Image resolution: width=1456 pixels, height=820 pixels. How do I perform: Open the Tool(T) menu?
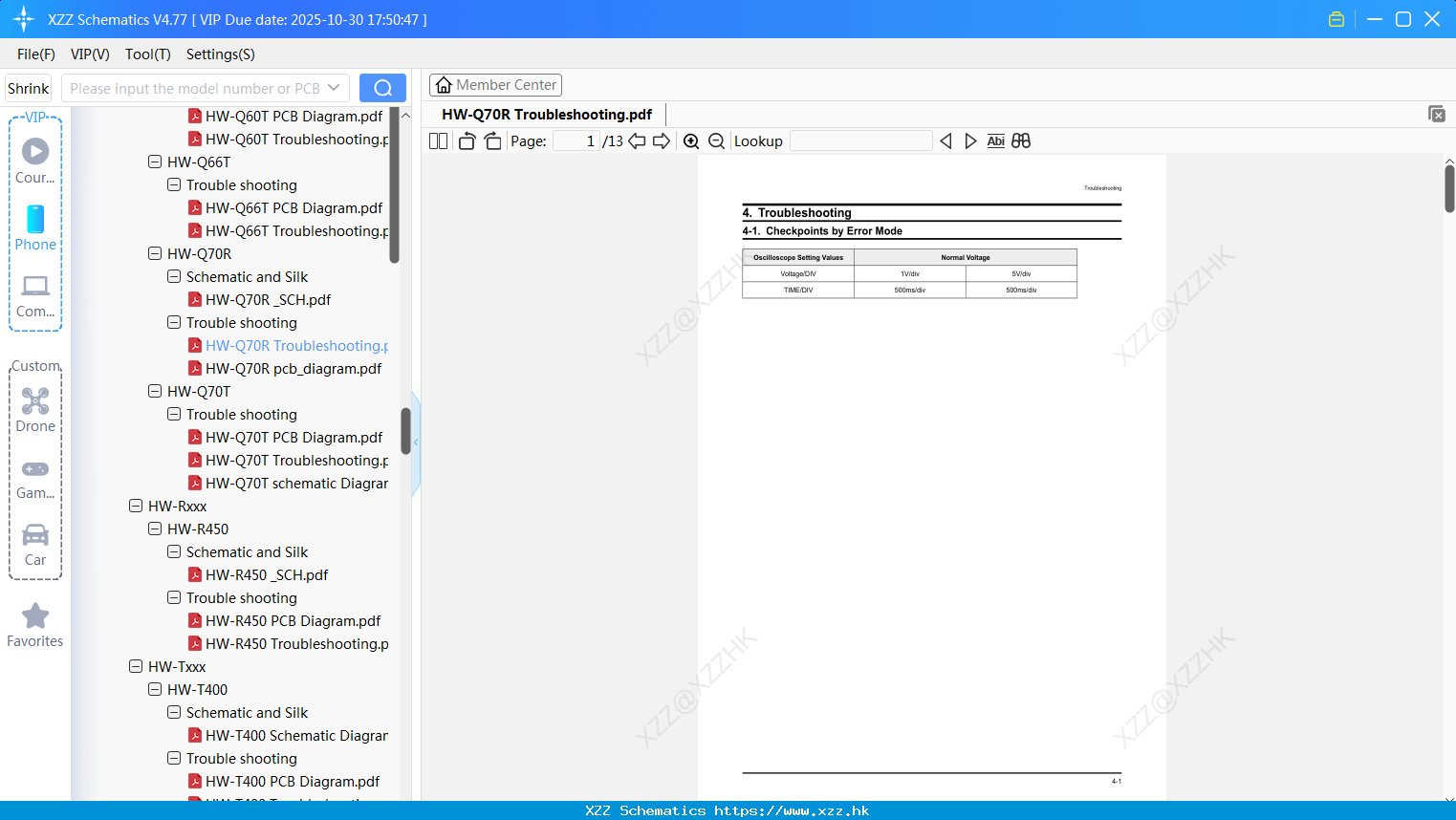point(148,54)
